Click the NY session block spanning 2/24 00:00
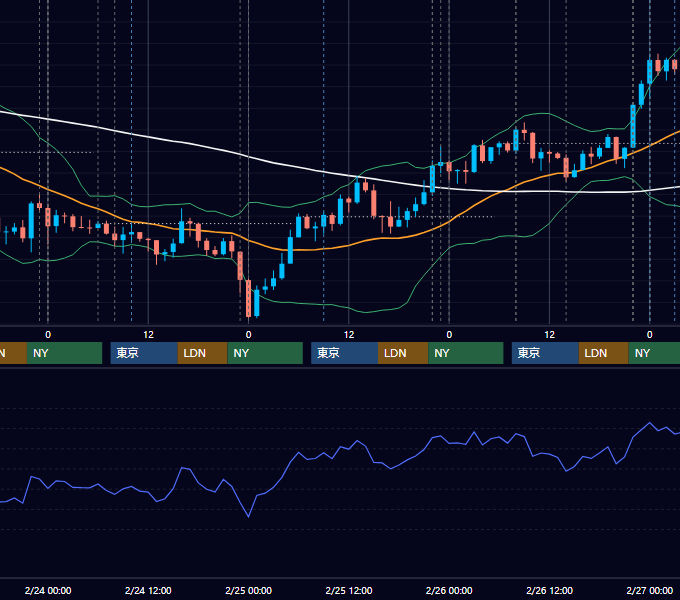 (x=64, y=353)
